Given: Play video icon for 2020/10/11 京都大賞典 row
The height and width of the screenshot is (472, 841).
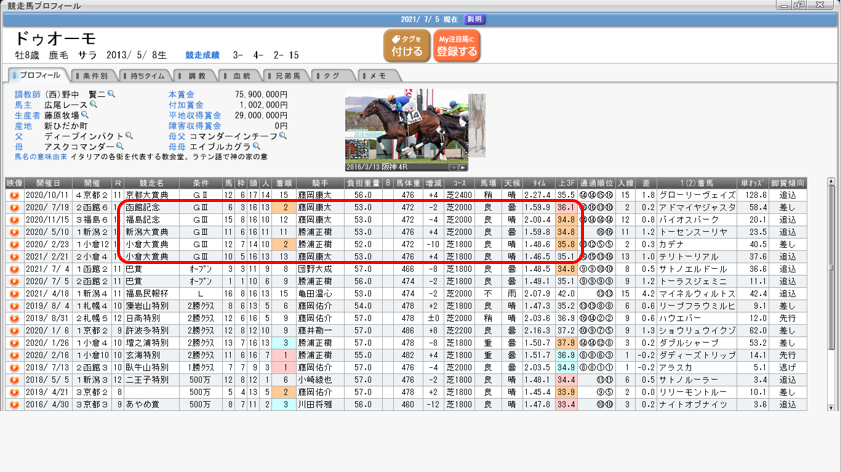Looking at the screenshot, I should tap(14, 195).
